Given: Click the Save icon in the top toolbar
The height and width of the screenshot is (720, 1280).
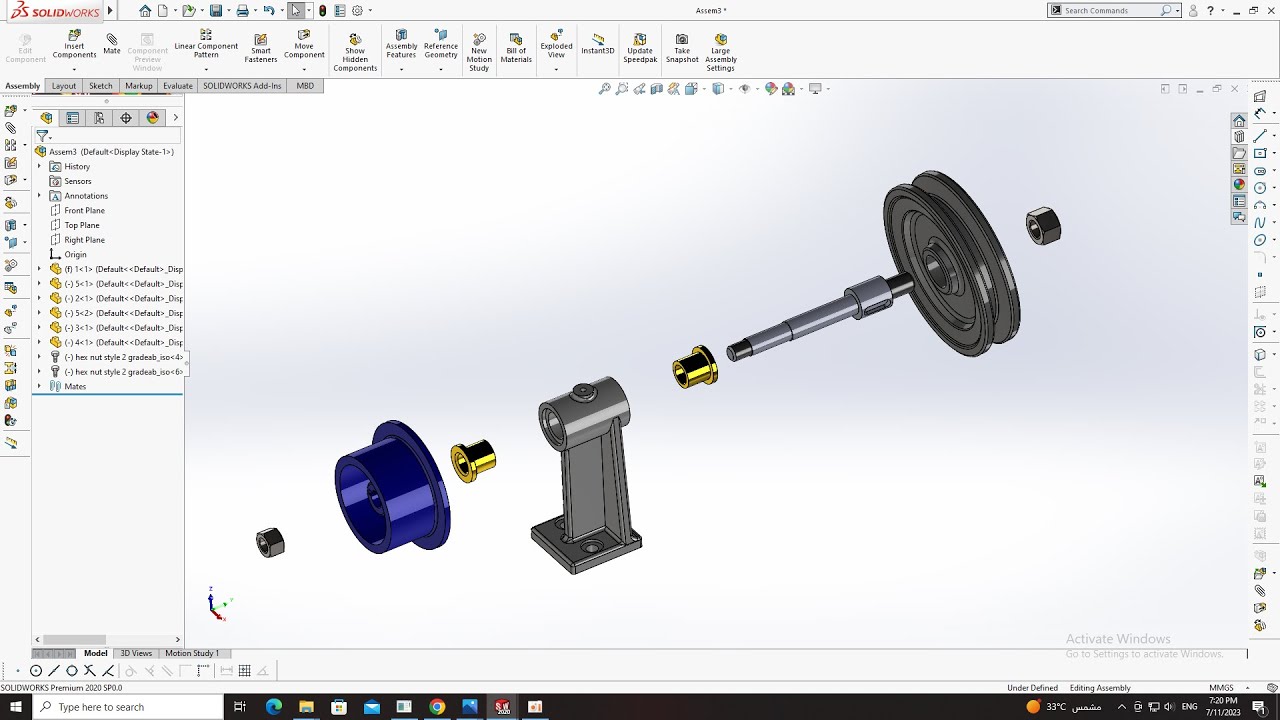Looking at the screenshot, I should click(x=215, y=11).
